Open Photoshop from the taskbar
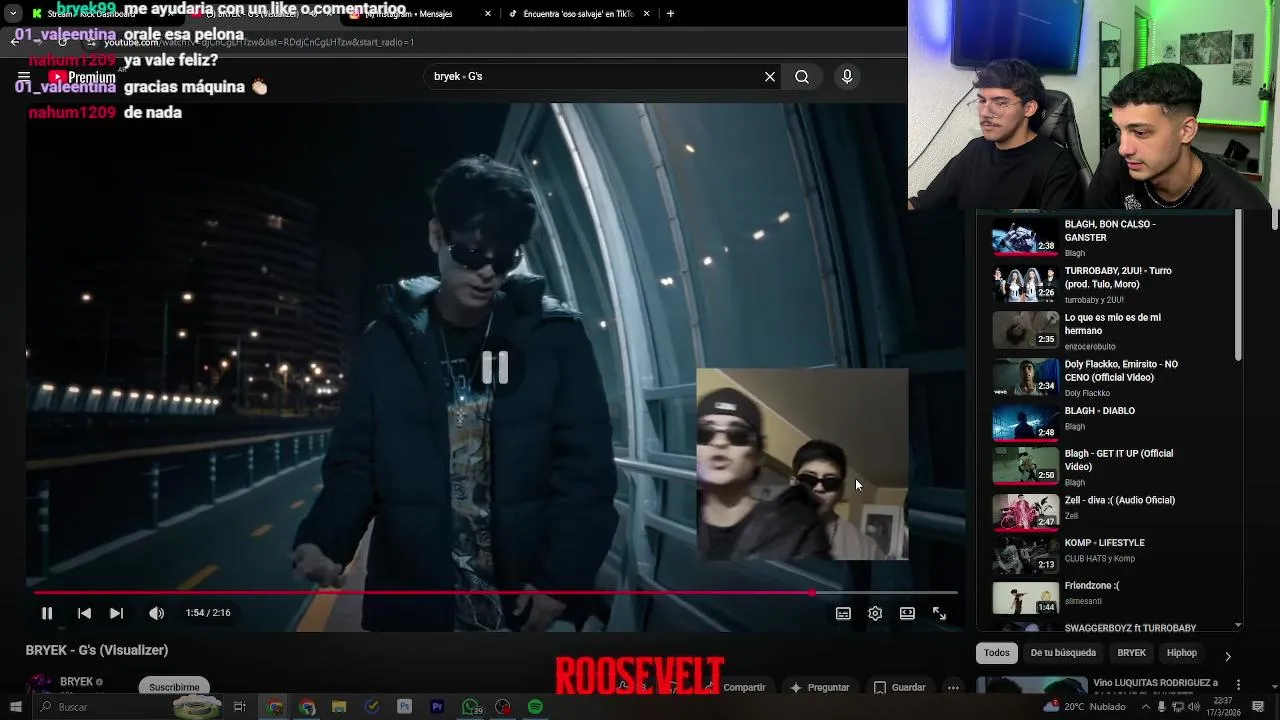Viewport: 1280px width, 720px height. click(404, 707)
